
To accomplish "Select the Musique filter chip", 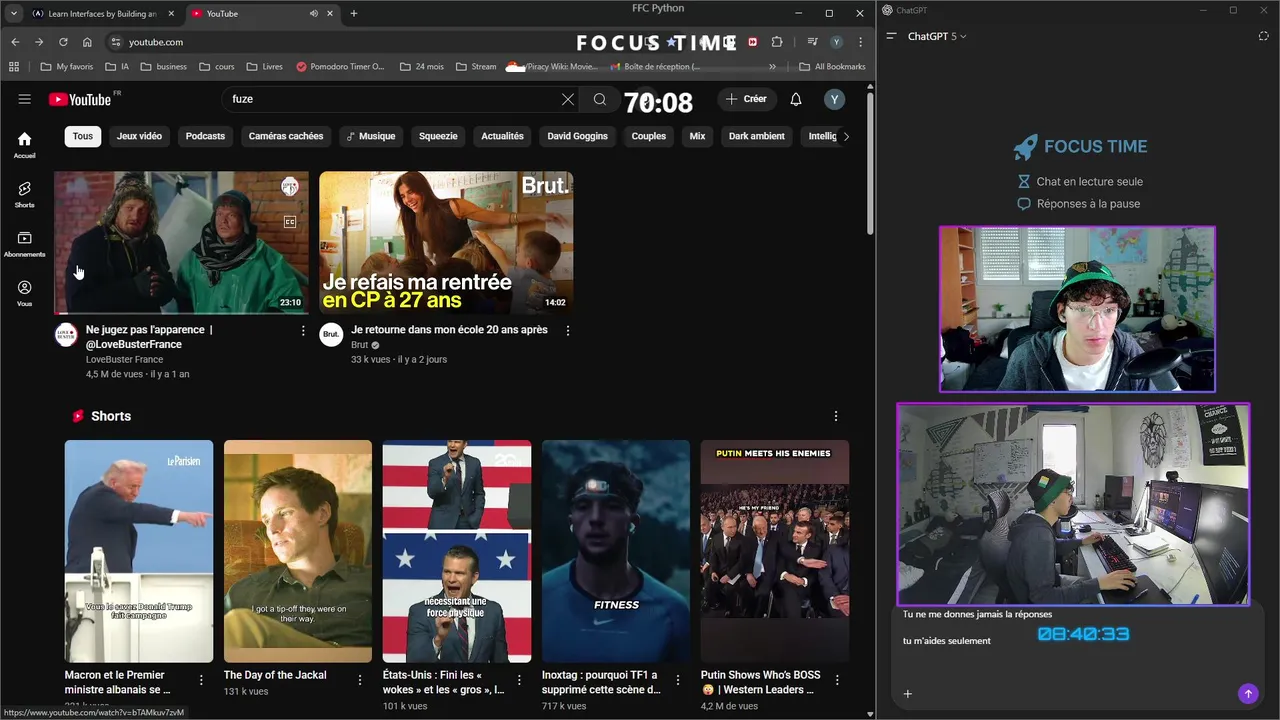I will click(x=371, y=136).
